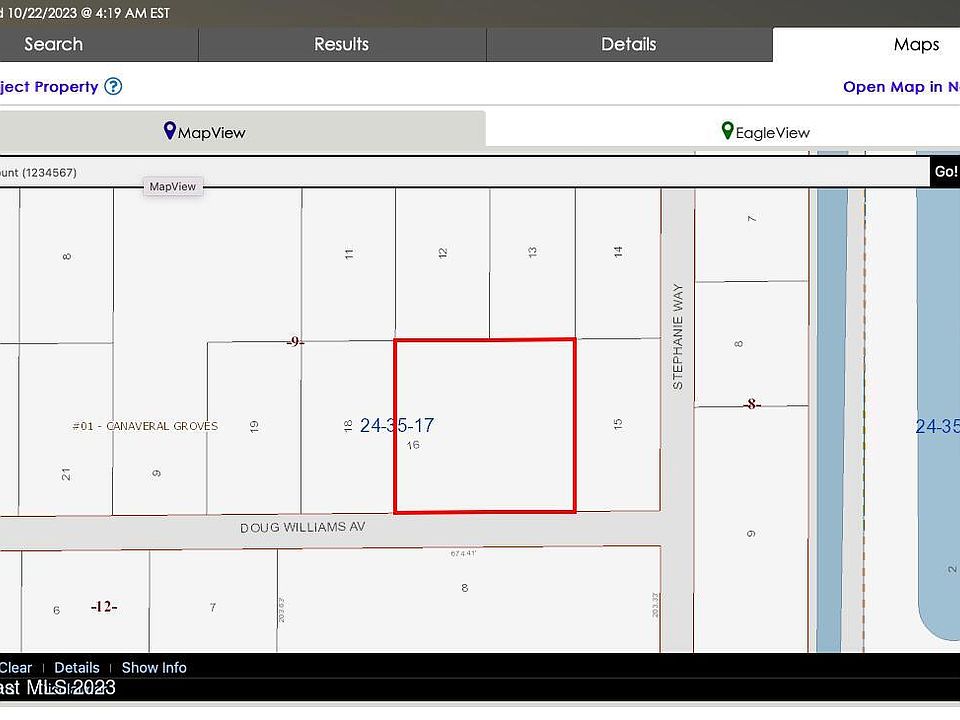Focus the account number input field

pos(460,172)
